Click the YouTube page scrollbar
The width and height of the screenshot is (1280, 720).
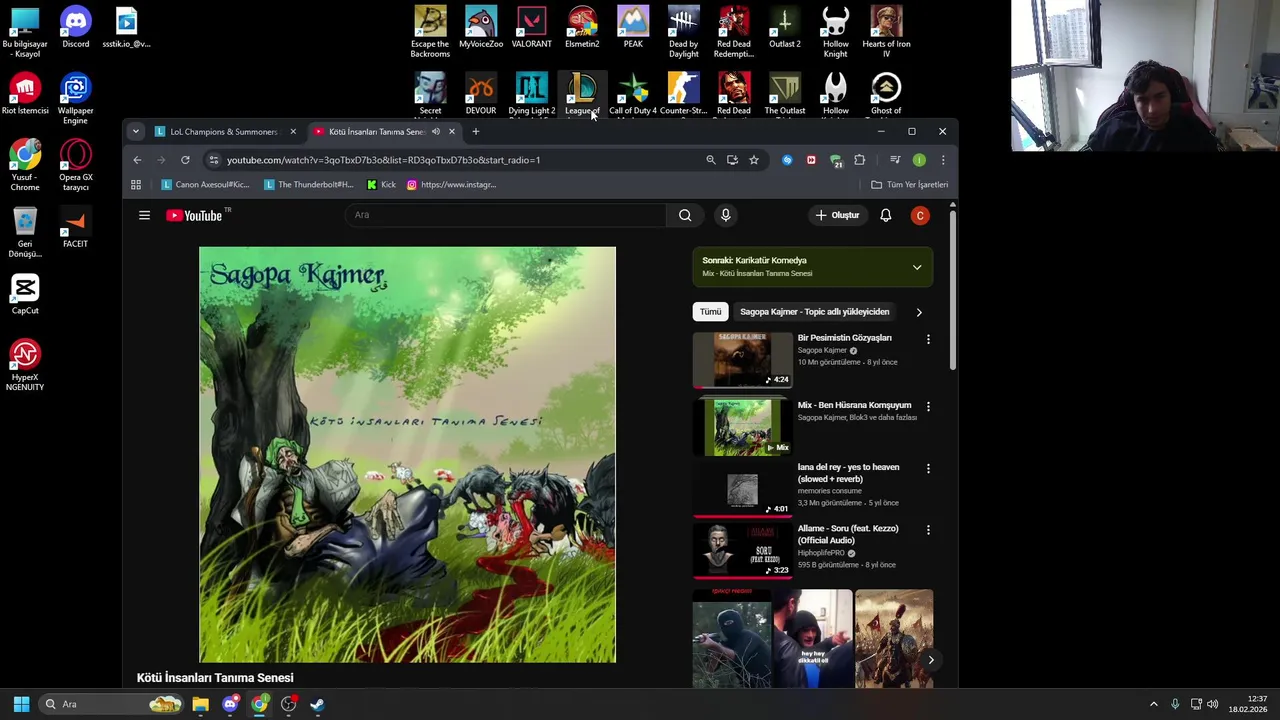click(952, 290)
